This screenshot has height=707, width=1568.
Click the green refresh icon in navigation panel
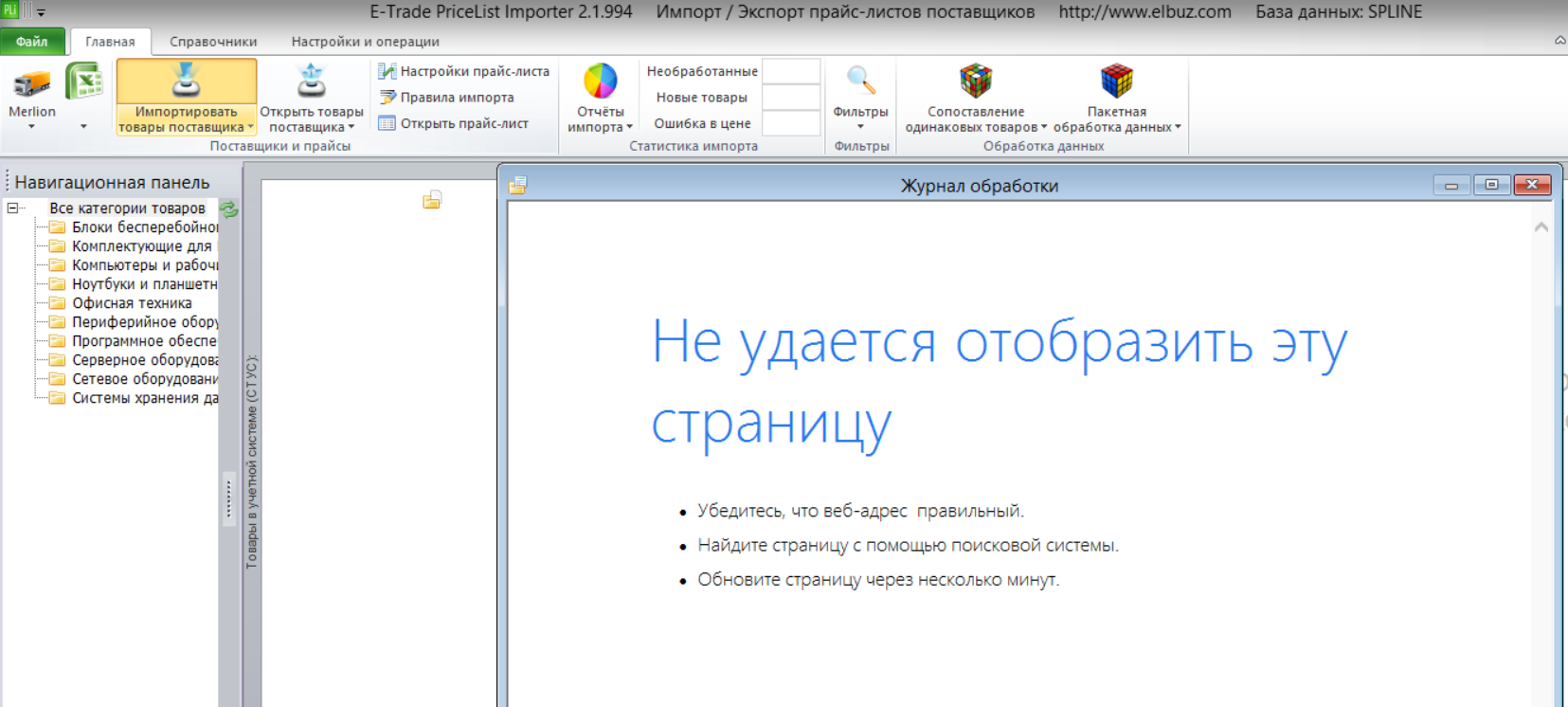[229, 209]
